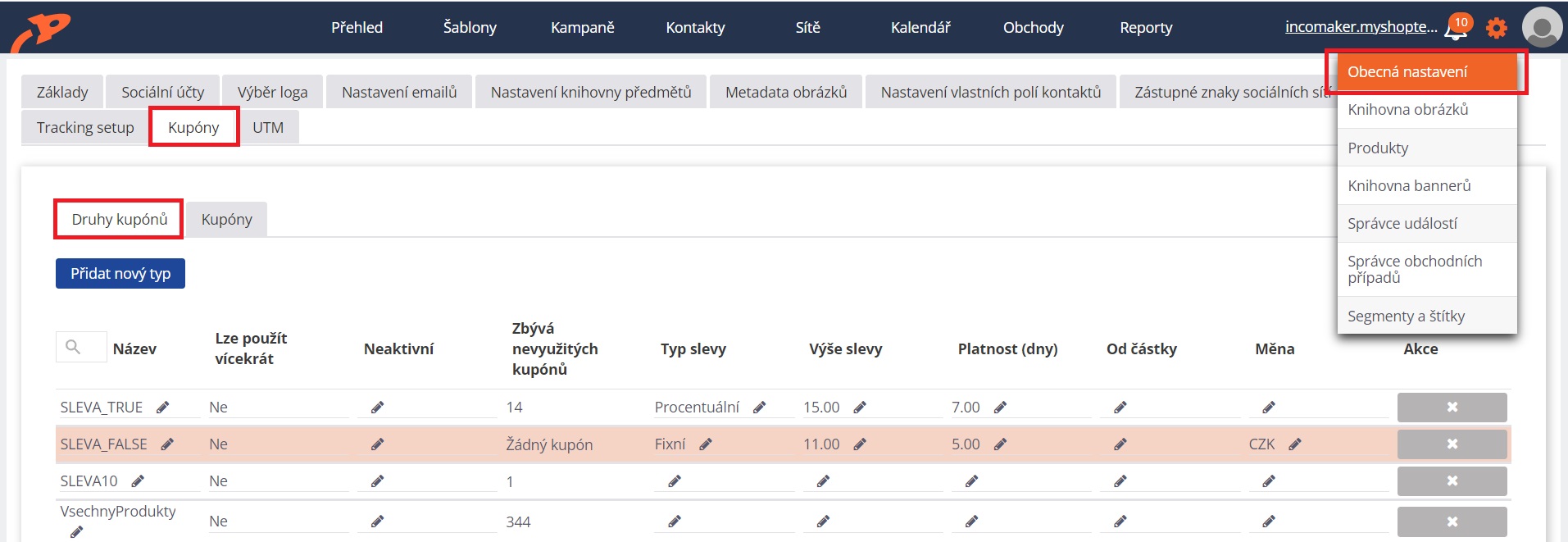The image size is (1568, 542).
Task: Choose Obecná nastavení from dropdown menu
Action: (1427, 71)
